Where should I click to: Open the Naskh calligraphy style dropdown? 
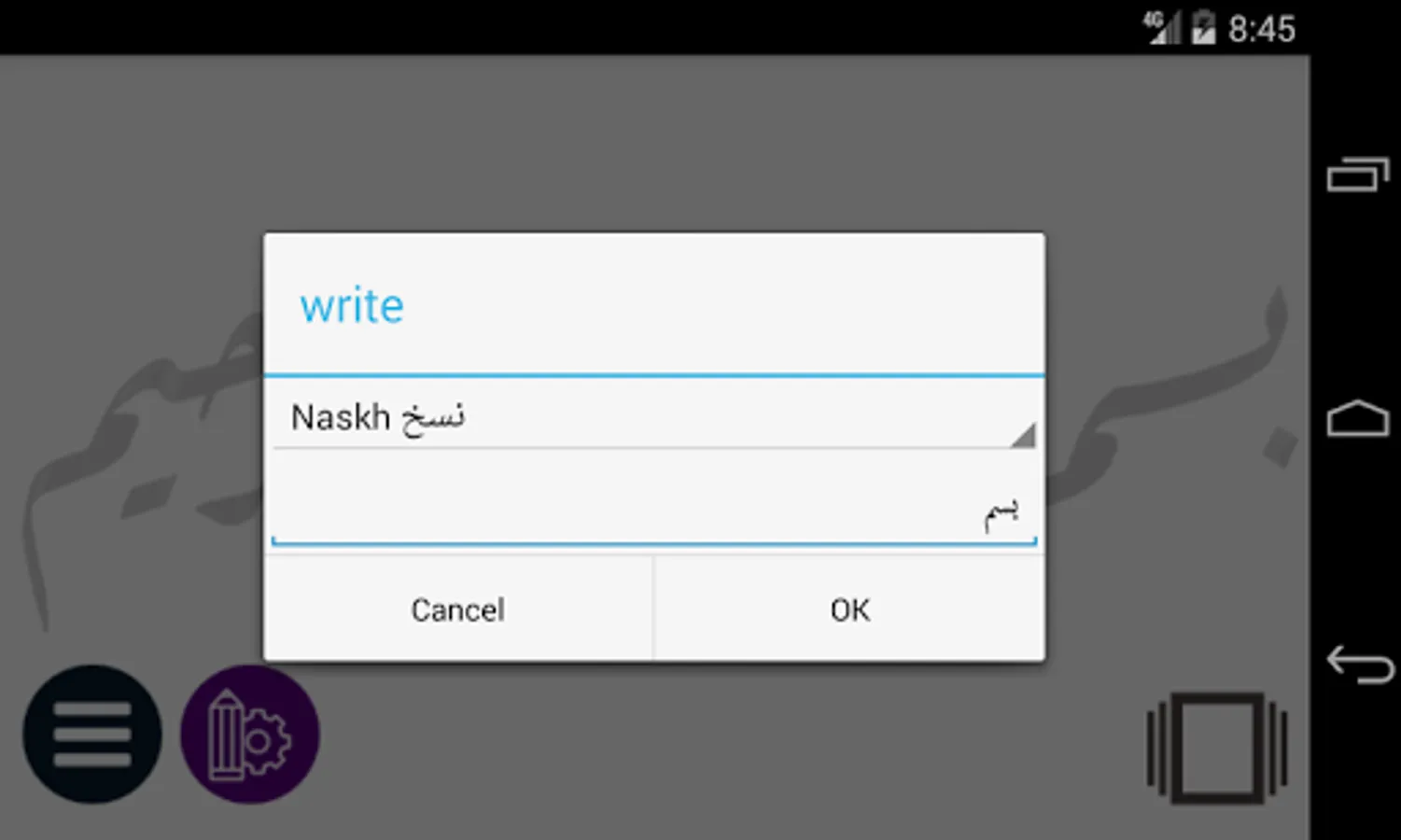654,417
